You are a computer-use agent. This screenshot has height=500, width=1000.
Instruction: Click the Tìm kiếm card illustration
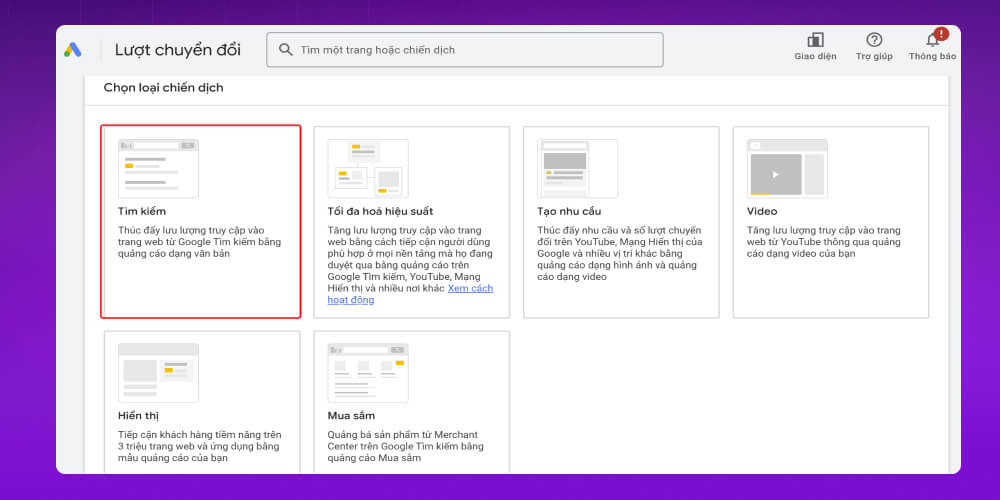[x=158, y=168]
